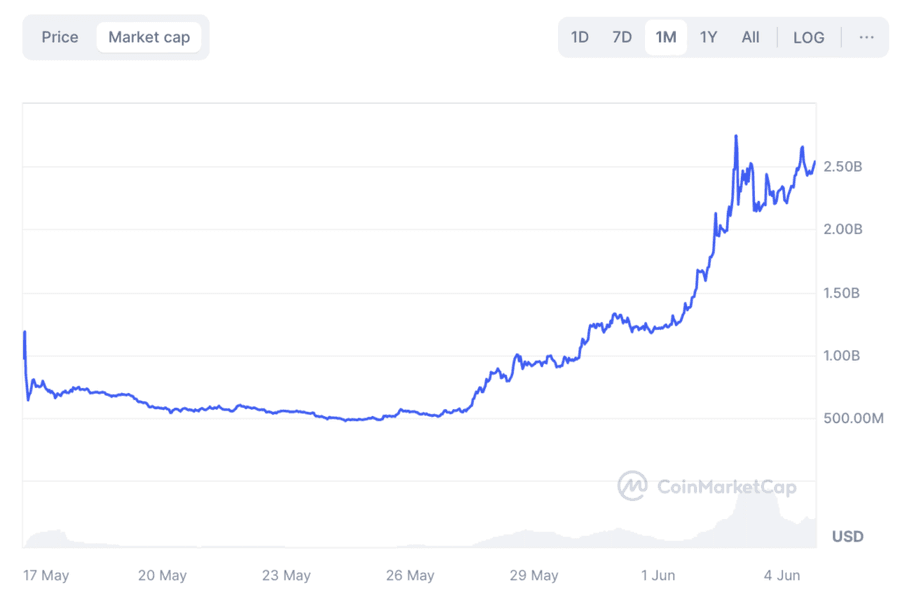View the 1Y chart range
This screenshot has height=592, width=900.
pos(708,36)
